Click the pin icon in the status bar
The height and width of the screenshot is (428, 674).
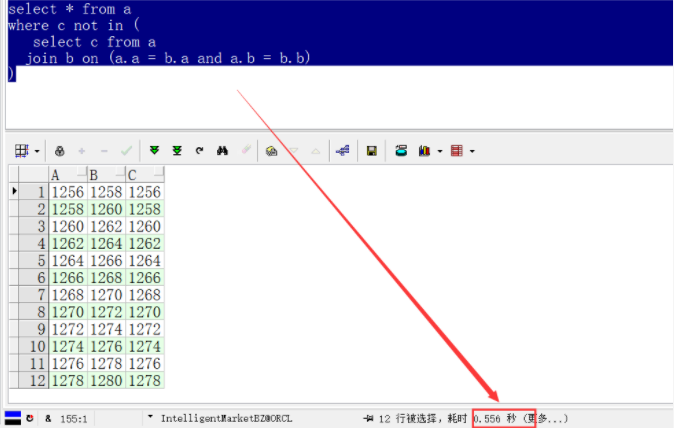(x=368, y=418)
